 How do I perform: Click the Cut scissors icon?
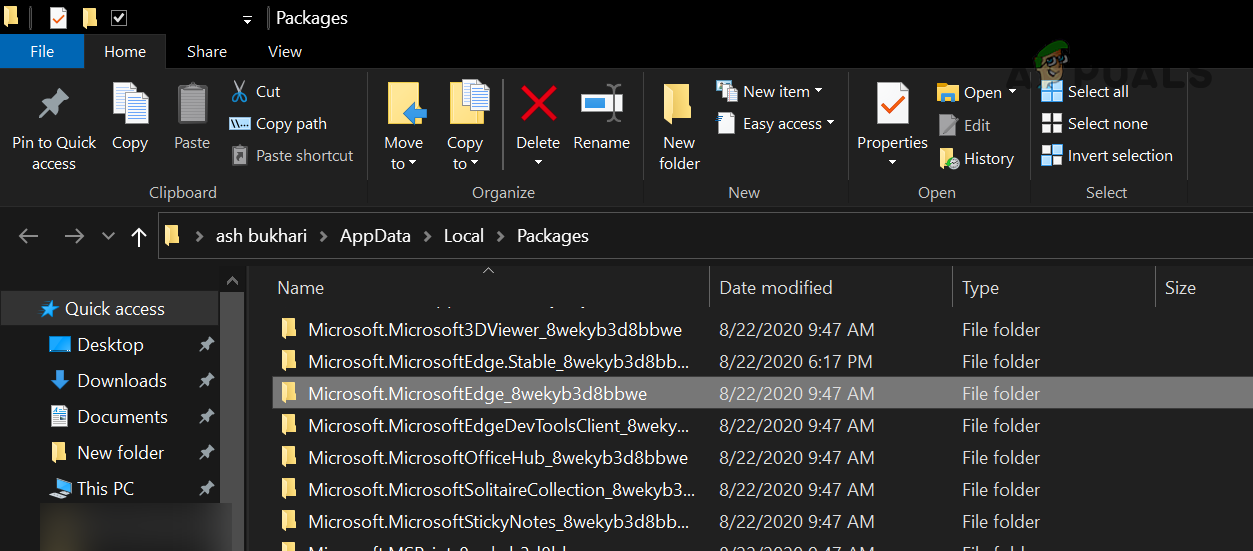click(x=240, y=91)
